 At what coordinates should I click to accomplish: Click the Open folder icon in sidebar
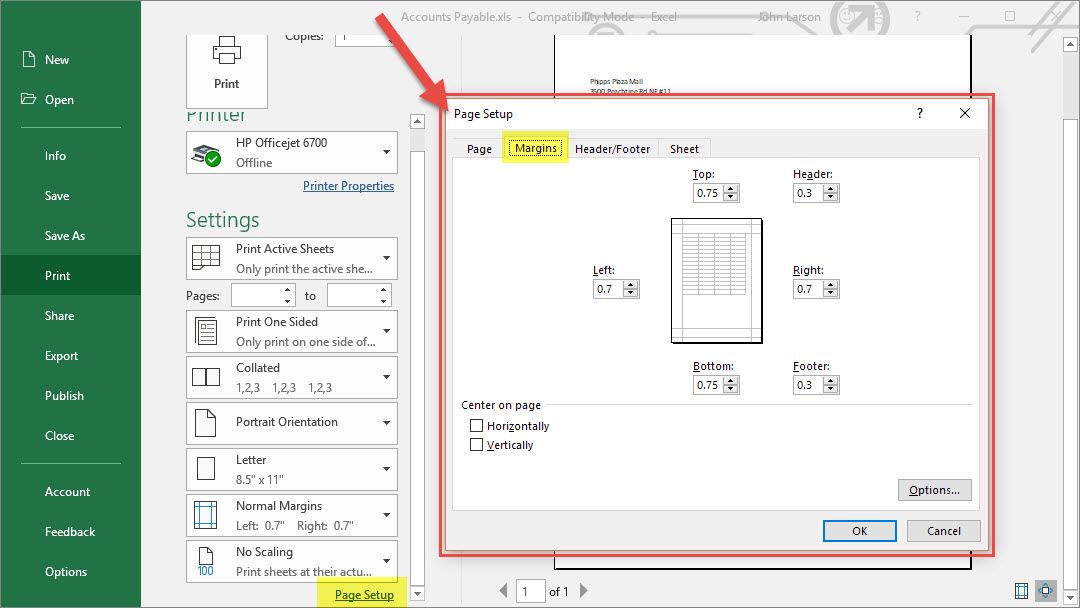click(28, 100)
